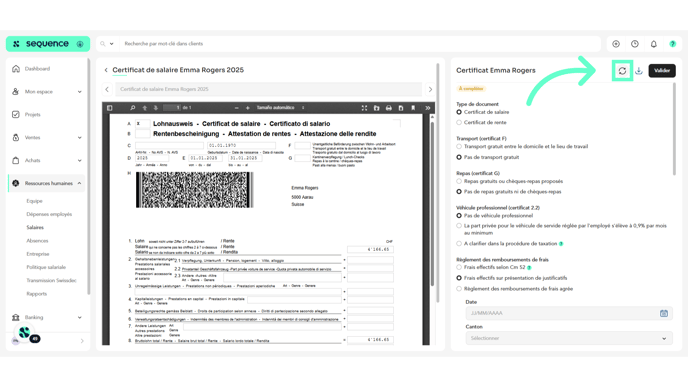This screenshot has width=688, height=387.
Task: Select Transport gratuit entre domicile option
Action: click(459, 147)
